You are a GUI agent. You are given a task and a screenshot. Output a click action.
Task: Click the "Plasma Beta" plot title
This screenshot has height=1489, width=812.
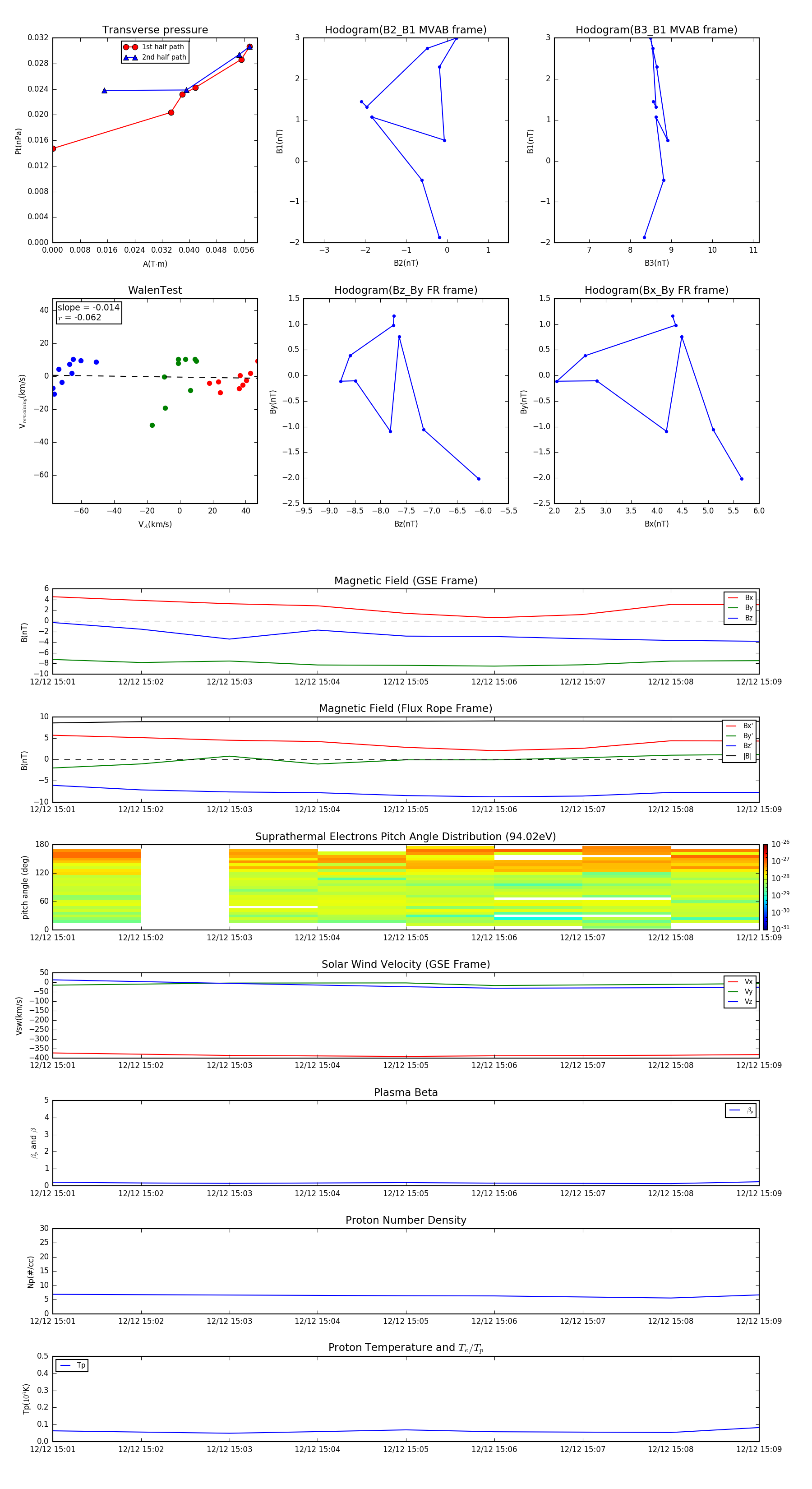click(x=406, y=1092)
